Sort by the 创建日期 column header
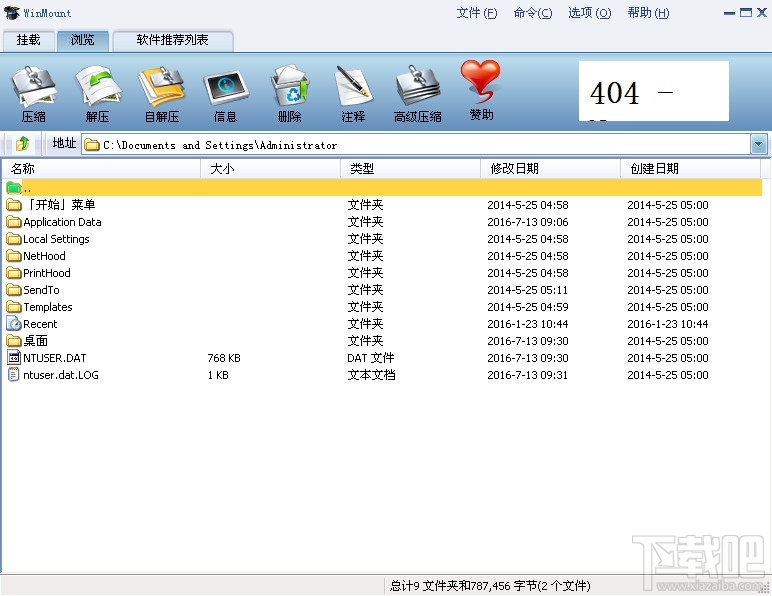 pyautogui.click(x=690, y=169)
